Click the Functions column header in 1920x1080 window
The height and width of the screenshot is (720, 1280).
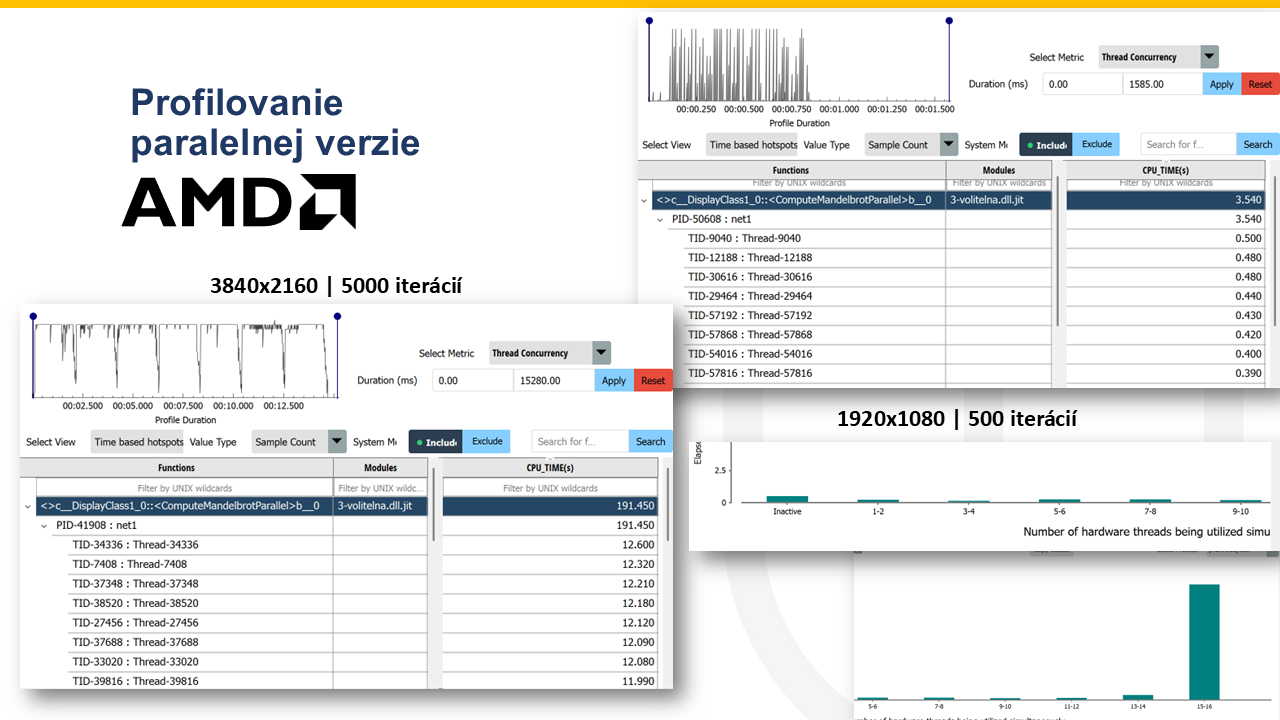[x=791, y=171]
